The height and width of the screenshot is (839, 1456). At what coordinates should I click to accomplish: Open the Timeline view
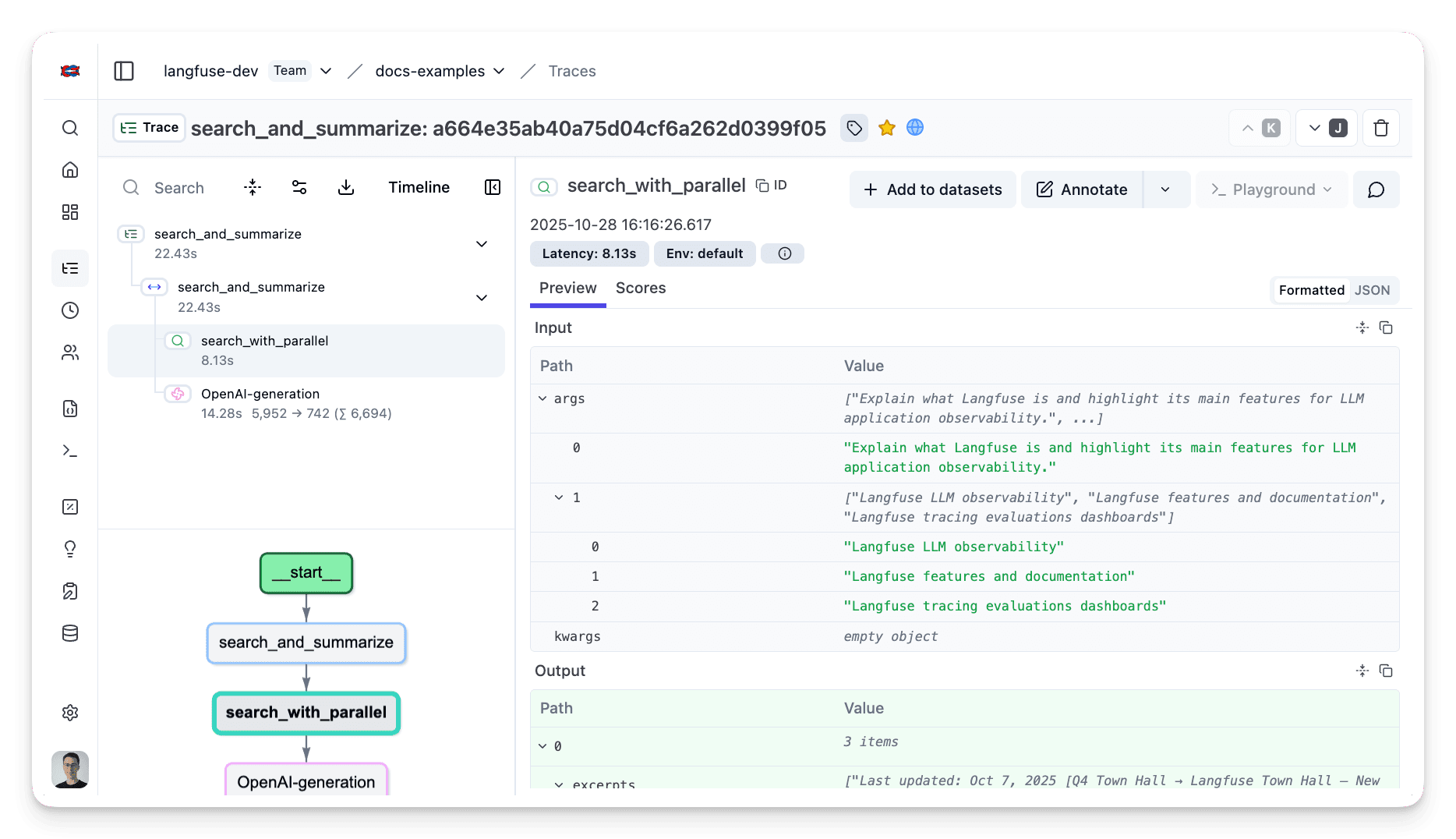click(x=419, y=187)
